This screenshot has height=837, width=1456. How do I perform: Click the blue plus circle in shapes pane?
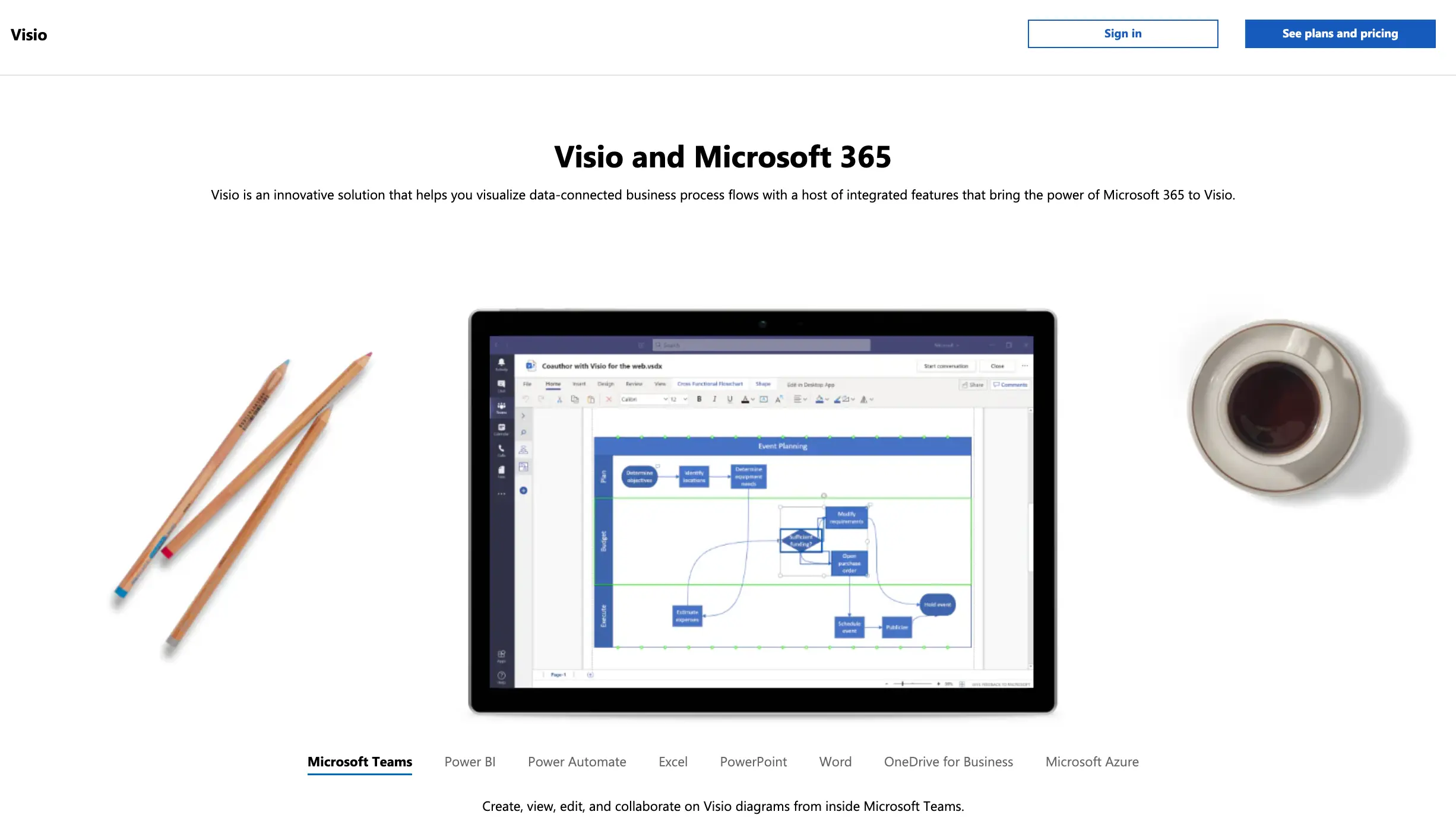(523, 490)
